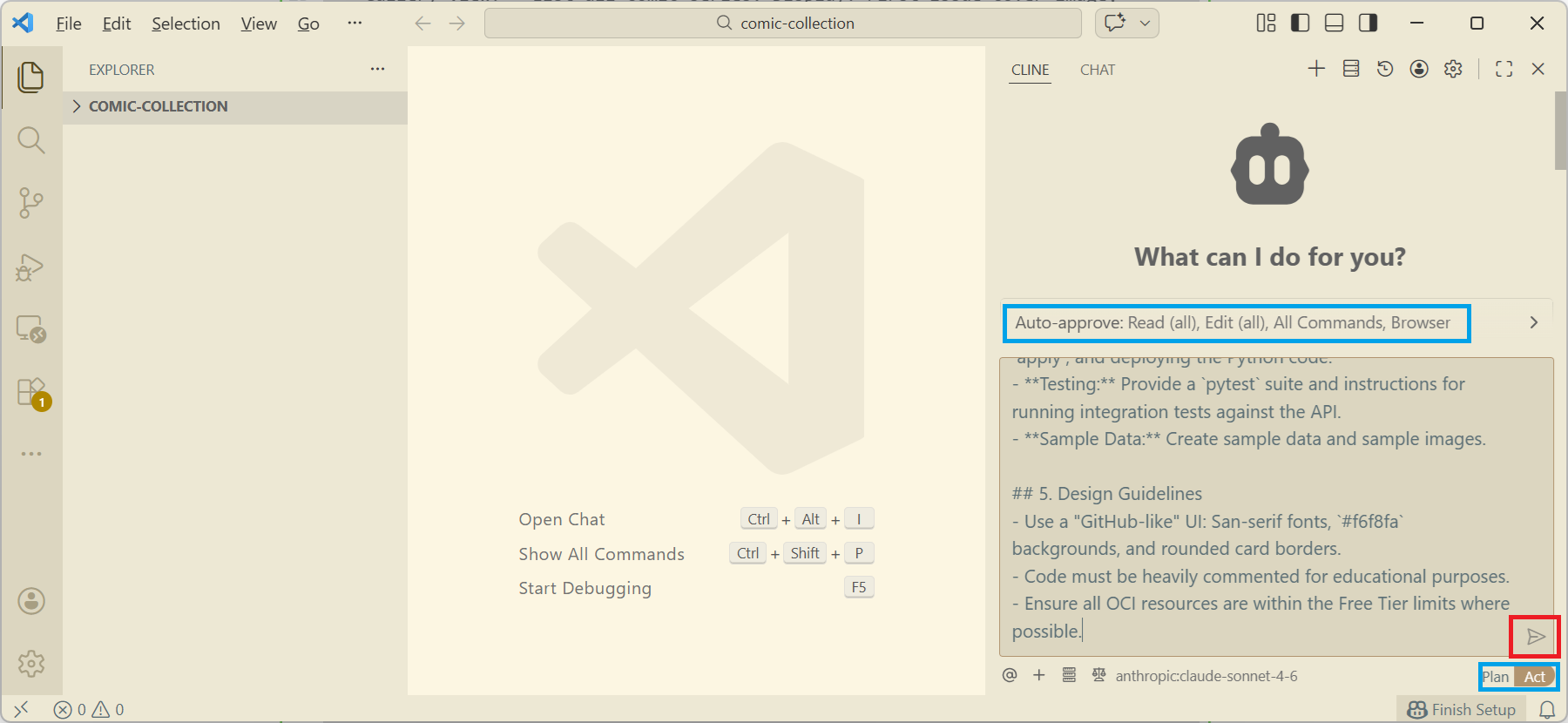Open the Copilot chat dropdown arrow in title bar
The width and height of the screenshot is (1568, 723).
click(1145, 24)
